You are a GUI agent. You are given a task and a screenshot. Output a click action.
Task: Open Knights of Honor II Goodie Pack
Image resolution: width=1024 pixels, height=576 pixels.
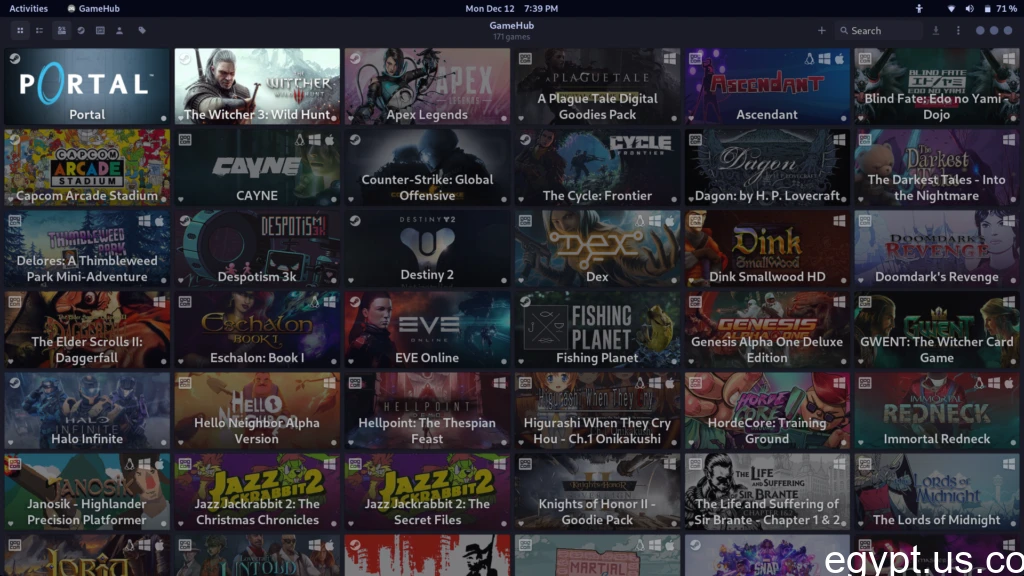pyautogui.click(x=597, y=491)
